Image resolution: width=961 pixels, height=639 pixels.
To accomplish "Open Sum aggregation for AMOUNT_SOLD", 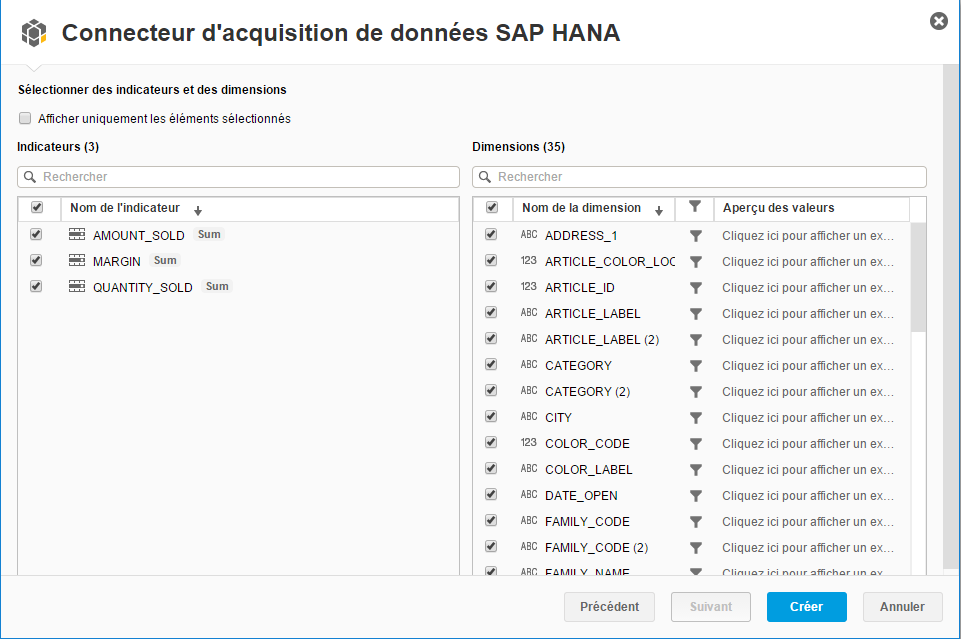I will coord(209,235).
